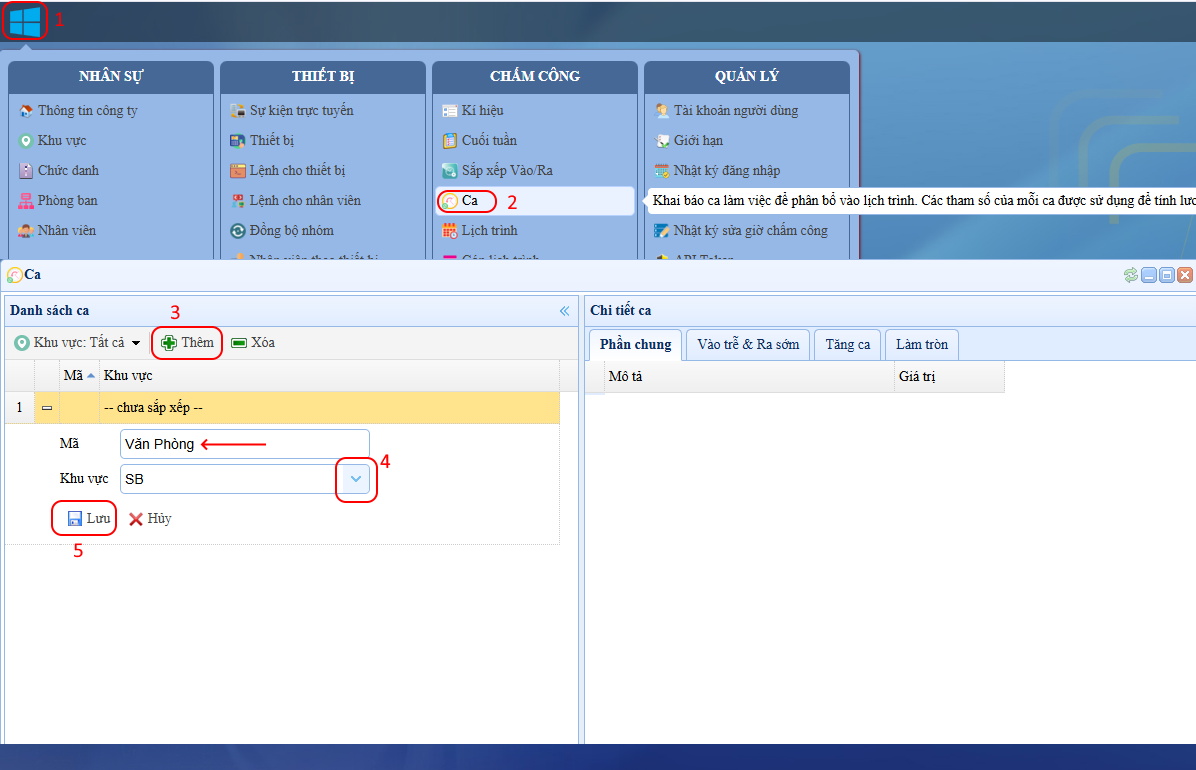This screenshot has height=770, width=1196.
Task: Click Lệnh cho thiết bị icon
Action: point(237,171)
